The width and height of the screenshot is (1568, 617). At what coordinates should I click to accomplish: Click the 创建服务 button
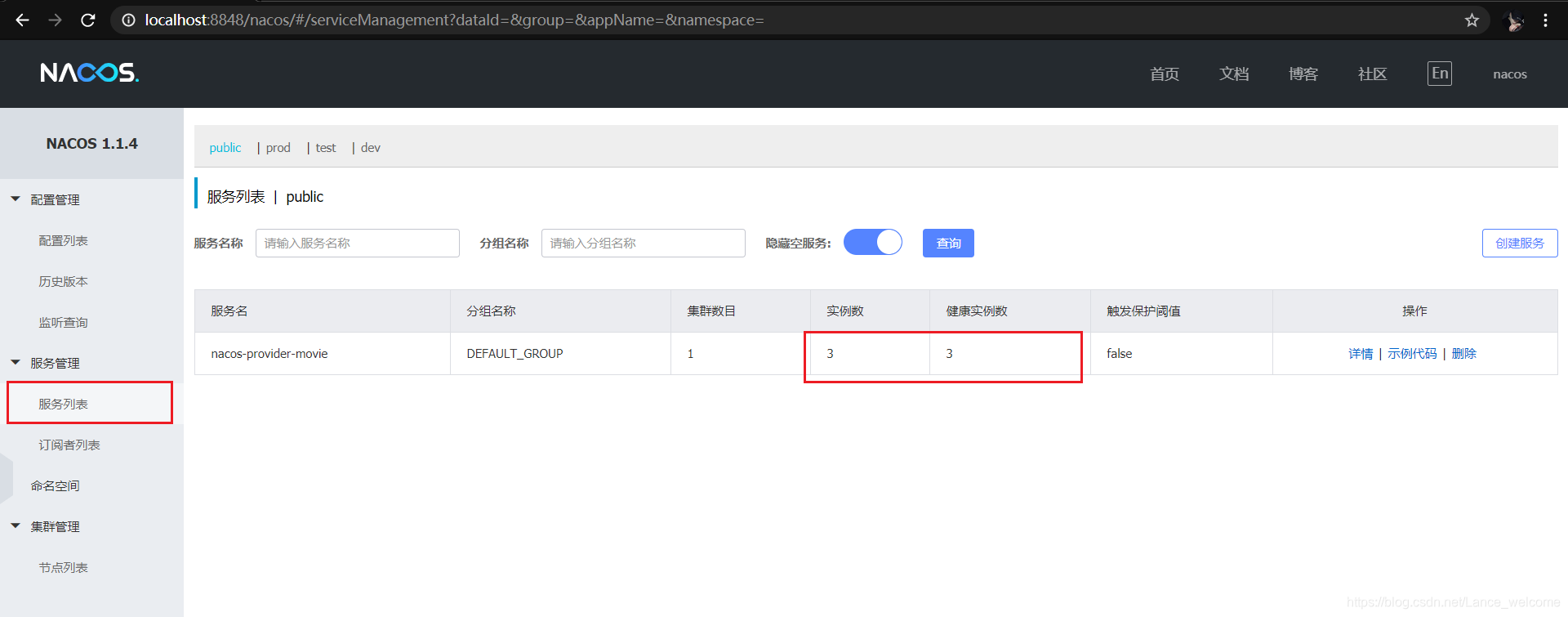[x=1520, y=243]
